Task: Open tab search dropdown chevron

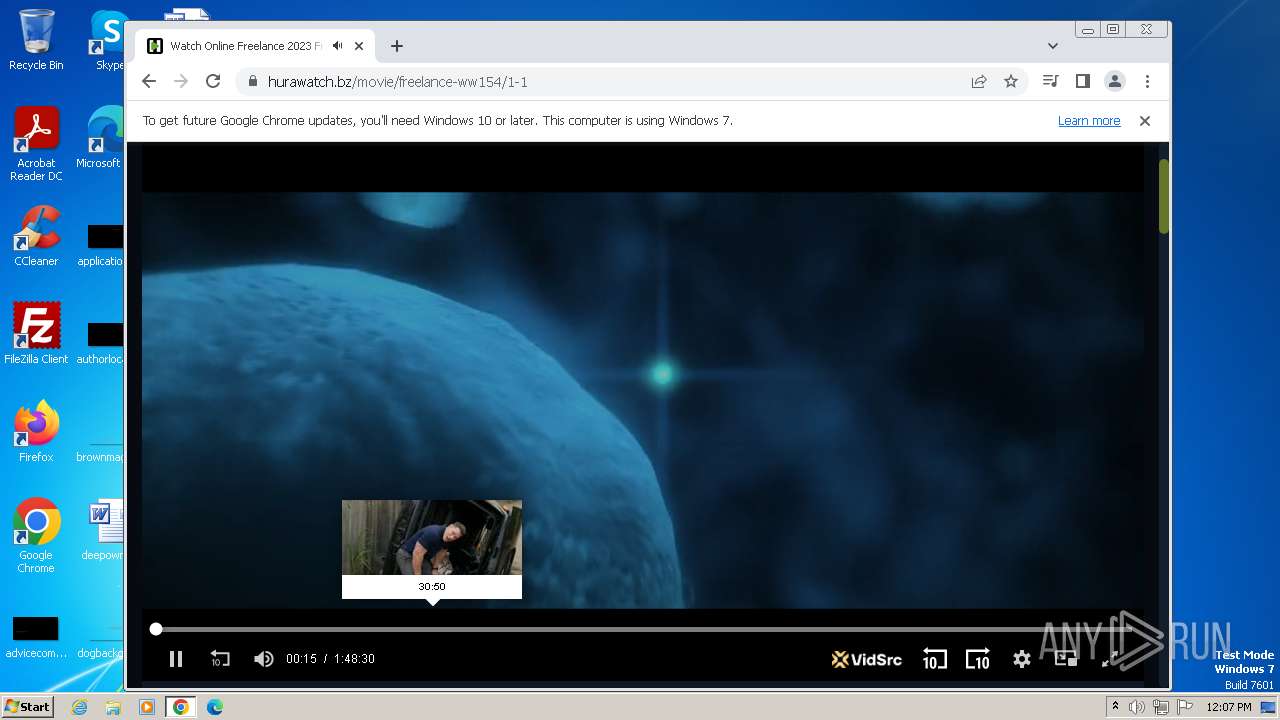Action: (1053, 46)
